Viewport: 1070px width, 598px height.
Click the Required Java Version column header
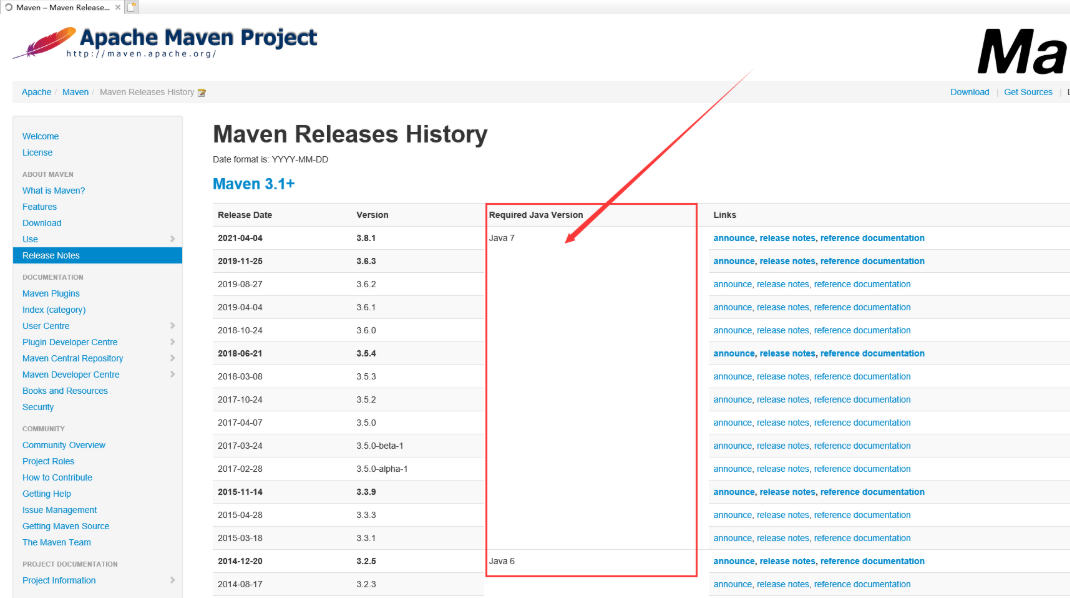coord(536,215)
